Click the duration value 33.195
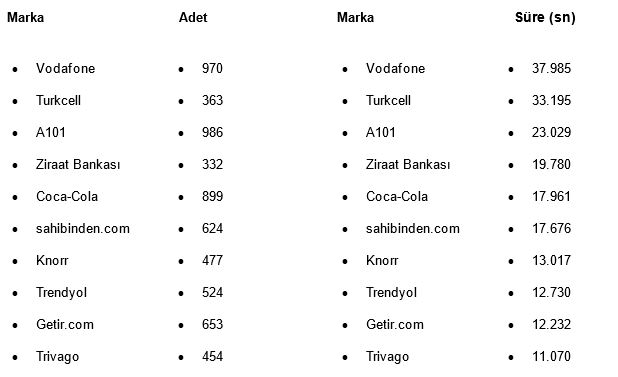The image size is (618, 377). (551, 100)
